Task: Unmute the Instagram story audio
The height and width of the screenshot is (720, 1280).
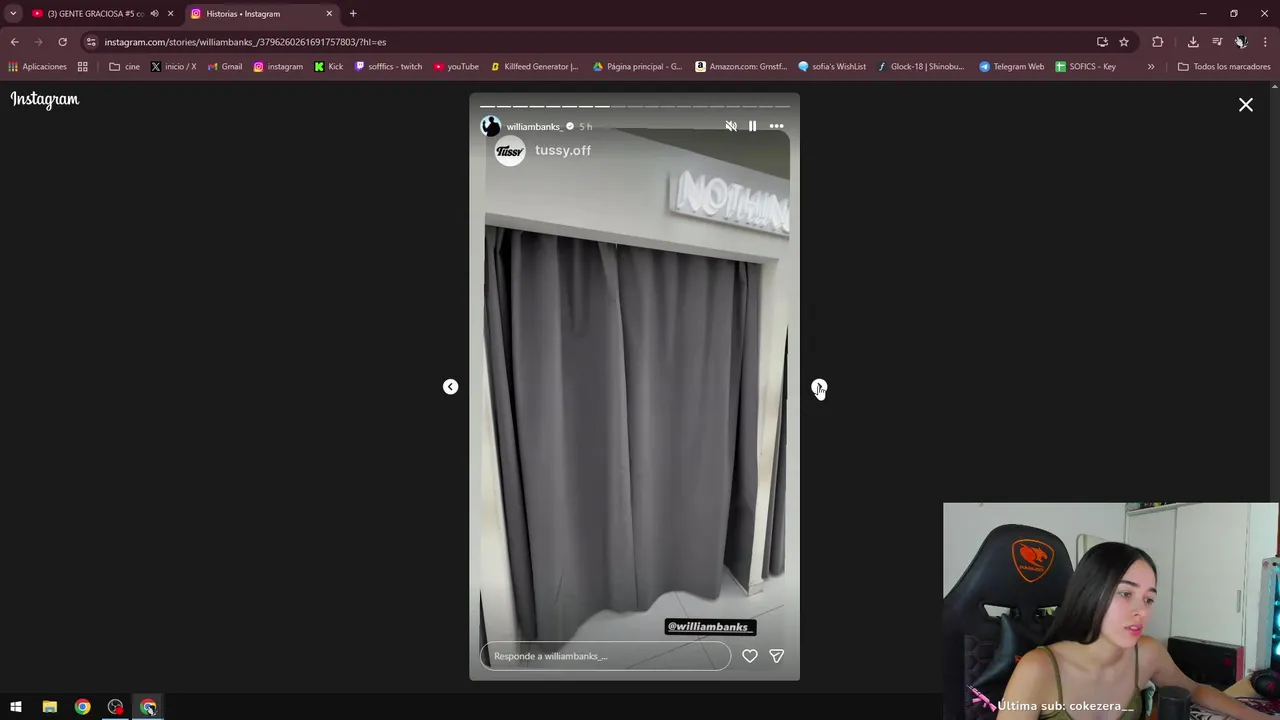Action: pos(731,126)
